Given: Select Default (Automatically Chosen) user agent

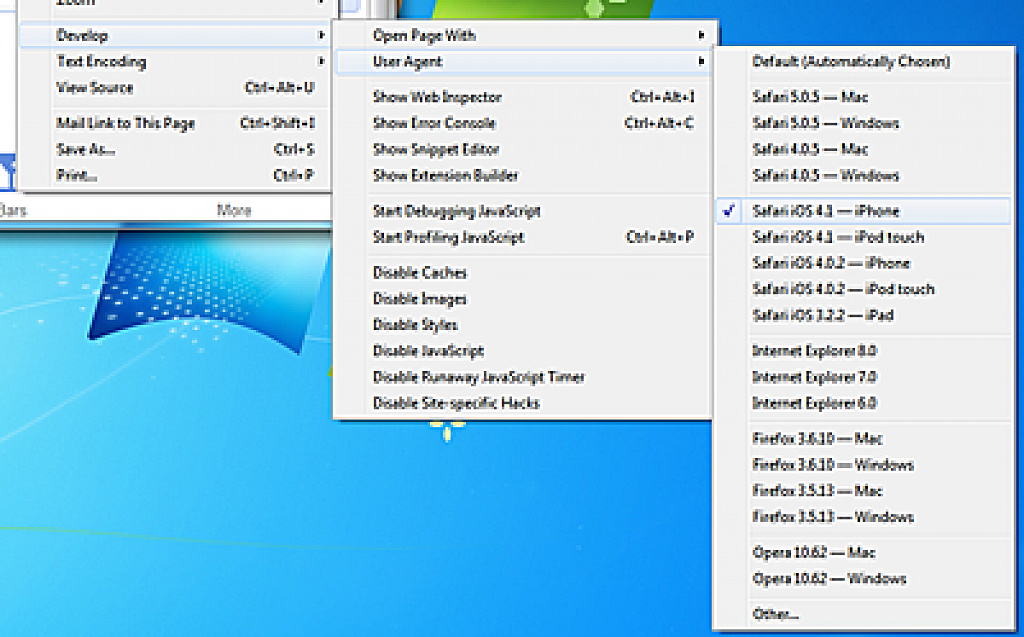Looking at the screenshot, I should (x=863, y=61).
